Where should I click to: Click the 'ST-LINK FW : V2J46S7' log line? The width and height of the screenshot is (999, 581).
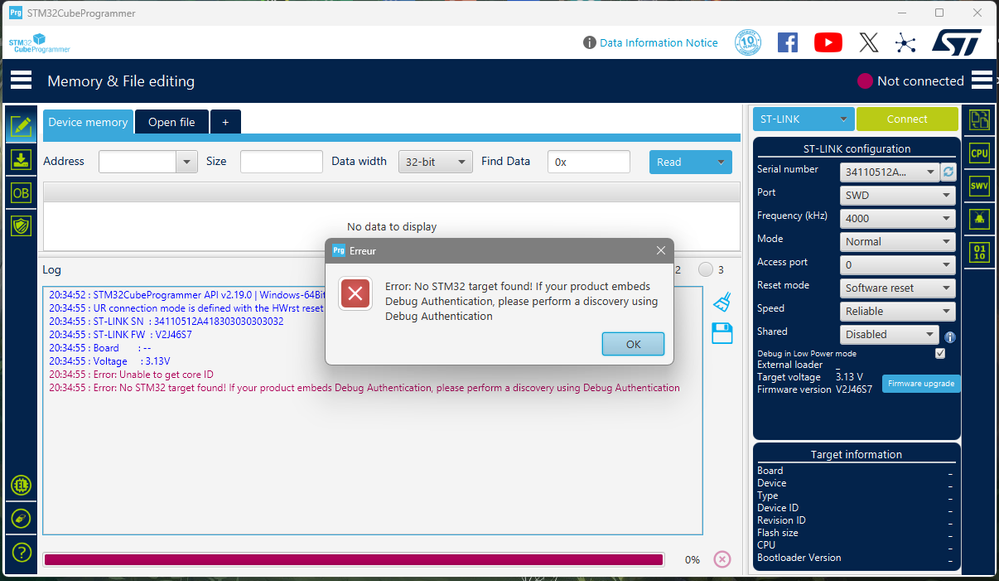pyautogui.click(x=120, y=334)
